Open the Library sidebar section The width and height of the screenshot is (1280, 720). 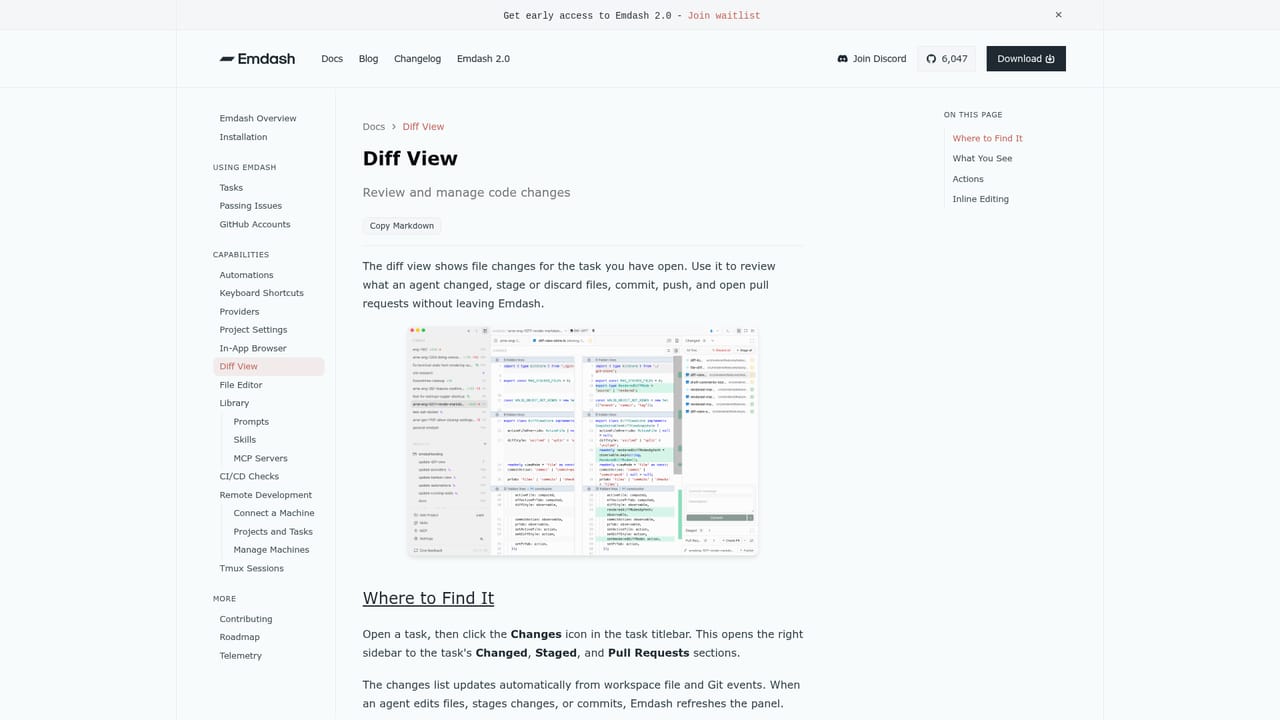tap(234, 403)
